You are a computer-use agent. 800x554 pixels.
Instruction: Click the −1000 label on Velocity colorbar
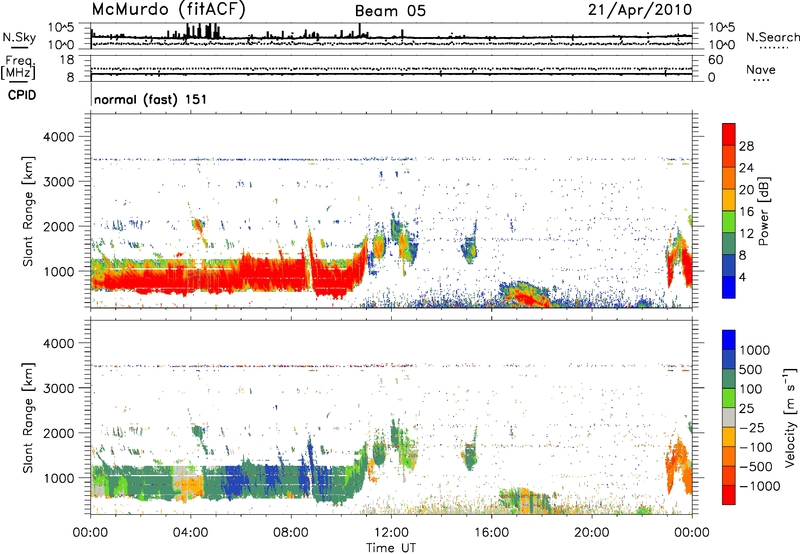[x=760, y=486]
